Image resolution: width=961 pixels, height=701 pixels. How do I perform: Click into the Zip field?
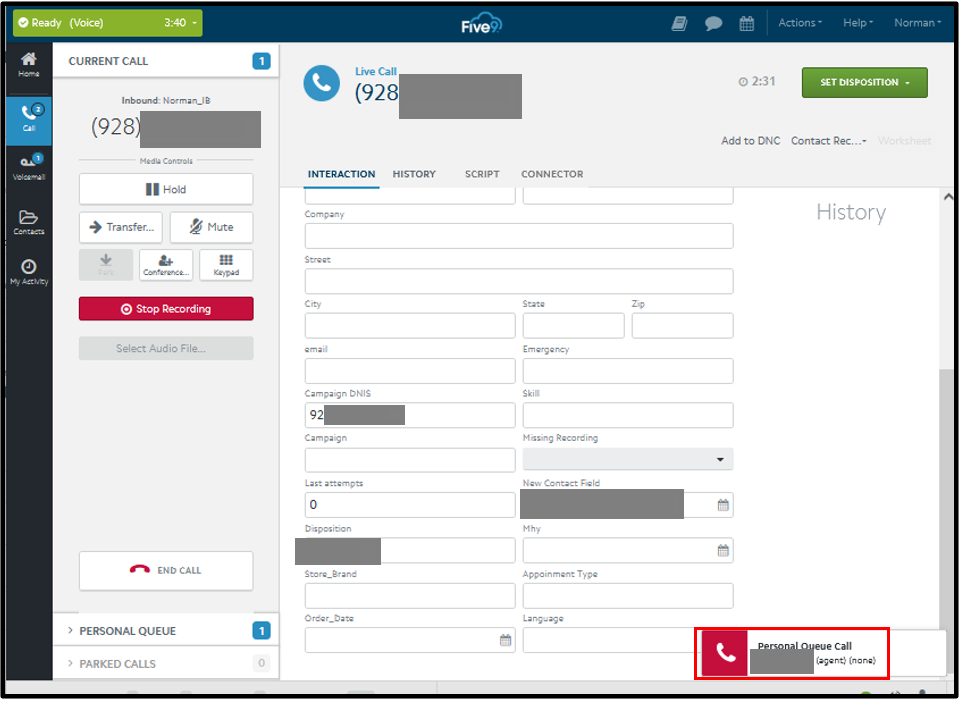682,325
